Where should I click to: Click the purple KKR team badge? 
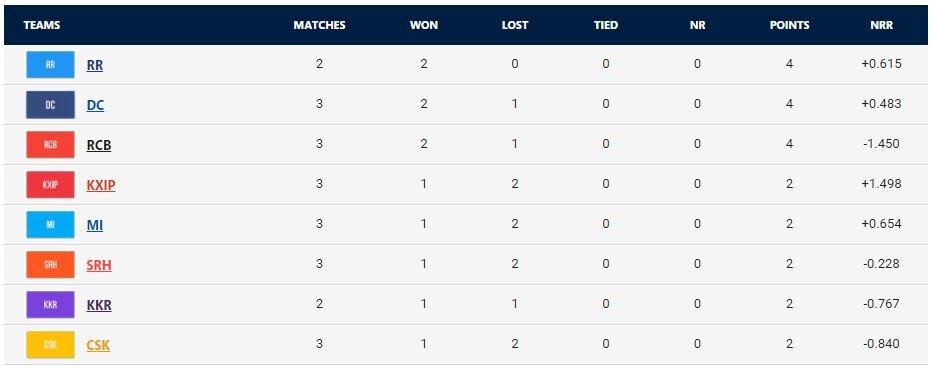click(50, 304)
